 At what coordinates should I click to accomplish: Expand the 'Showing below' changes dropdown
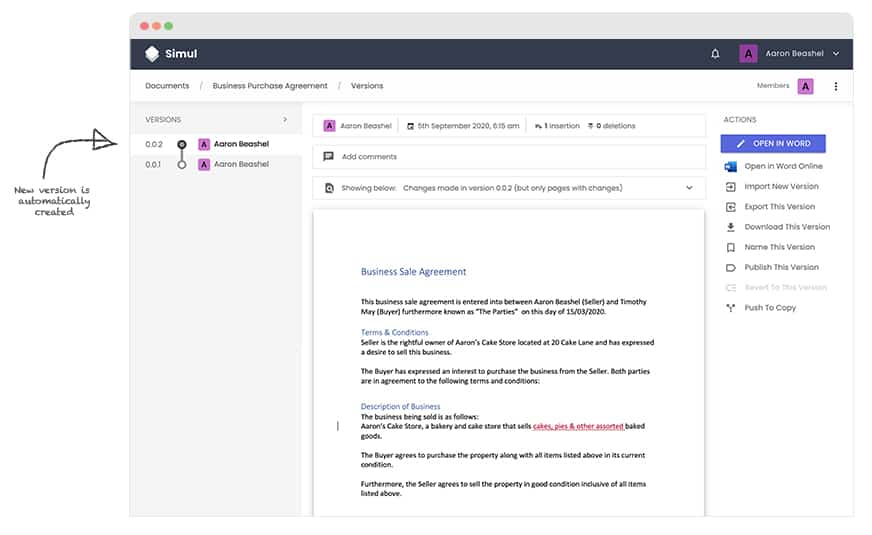pos(689,188)
